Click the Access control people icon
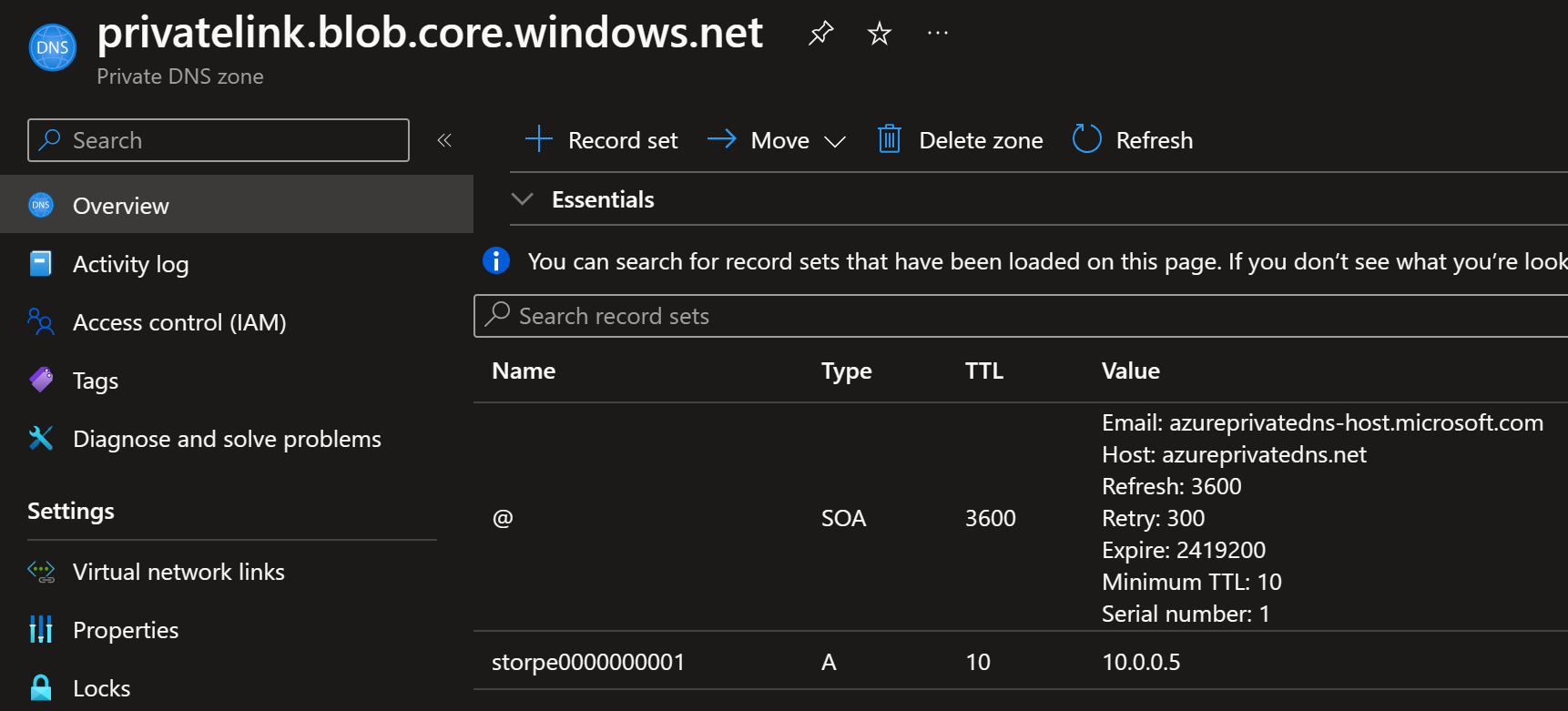1568x711 pixels. coord(41,321)
